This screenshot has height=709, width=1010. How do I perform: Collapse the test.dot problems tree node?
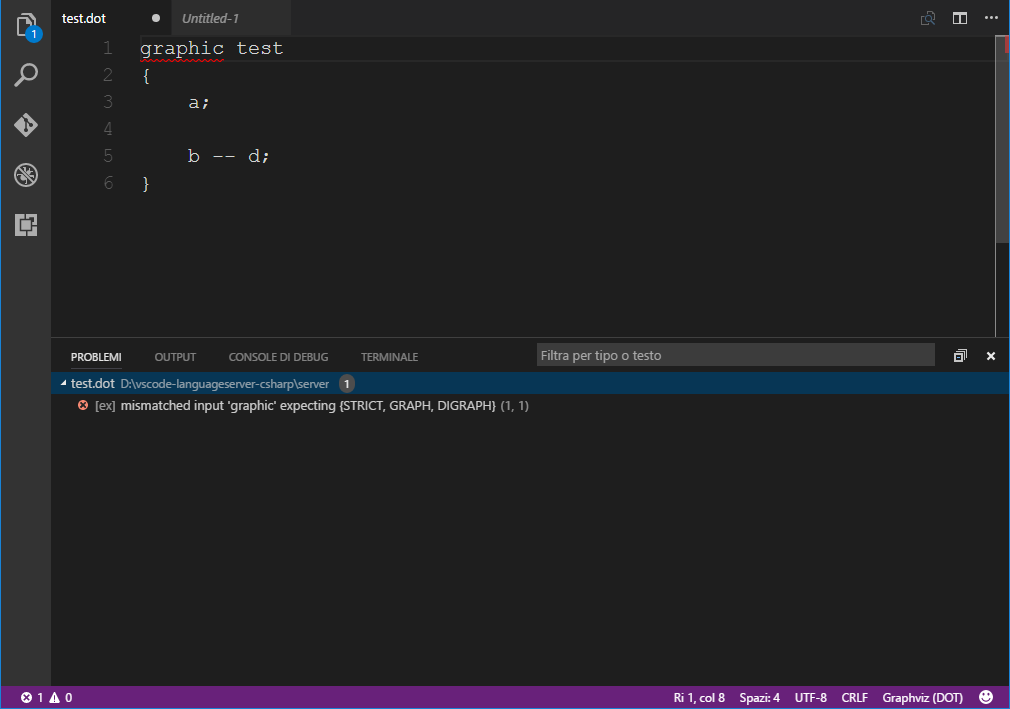coord(63,383)
